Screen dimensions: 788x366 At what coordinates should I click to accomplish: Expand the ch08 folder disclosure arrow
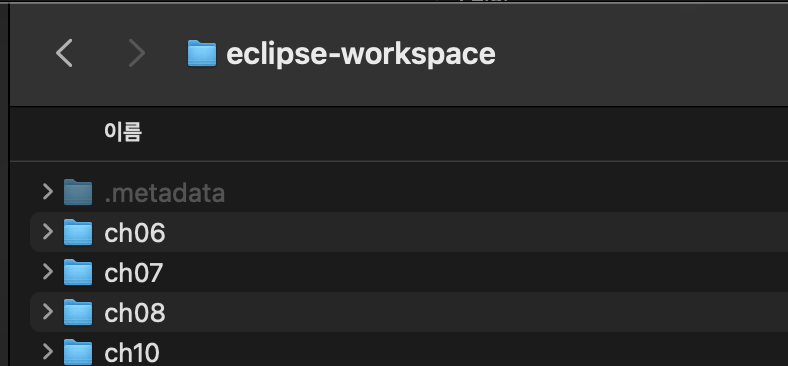pos(48,312)
